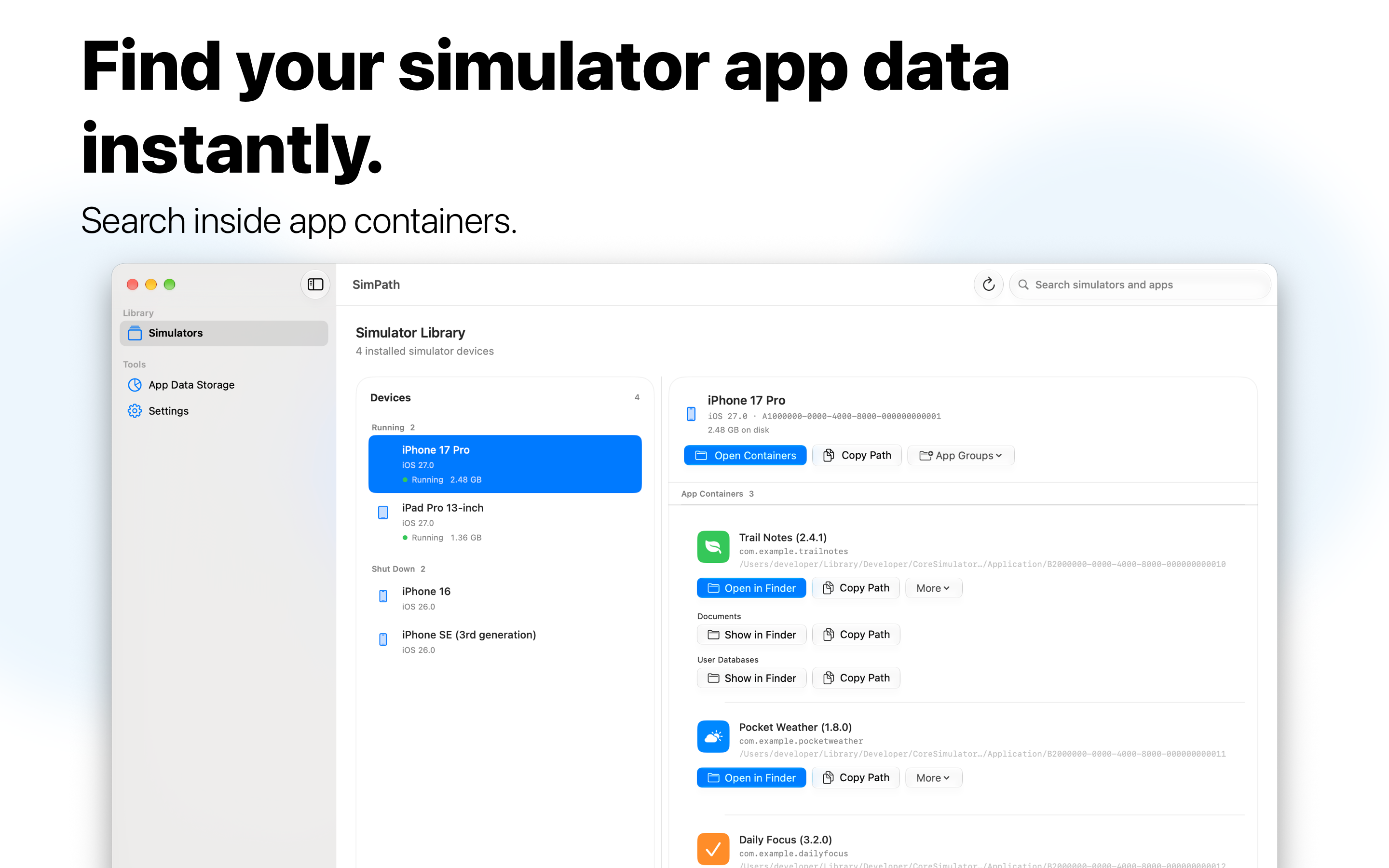Copy Path of Trail Notes Documents
Viewport: 1389px width, 868px height.
click(856, 634)
